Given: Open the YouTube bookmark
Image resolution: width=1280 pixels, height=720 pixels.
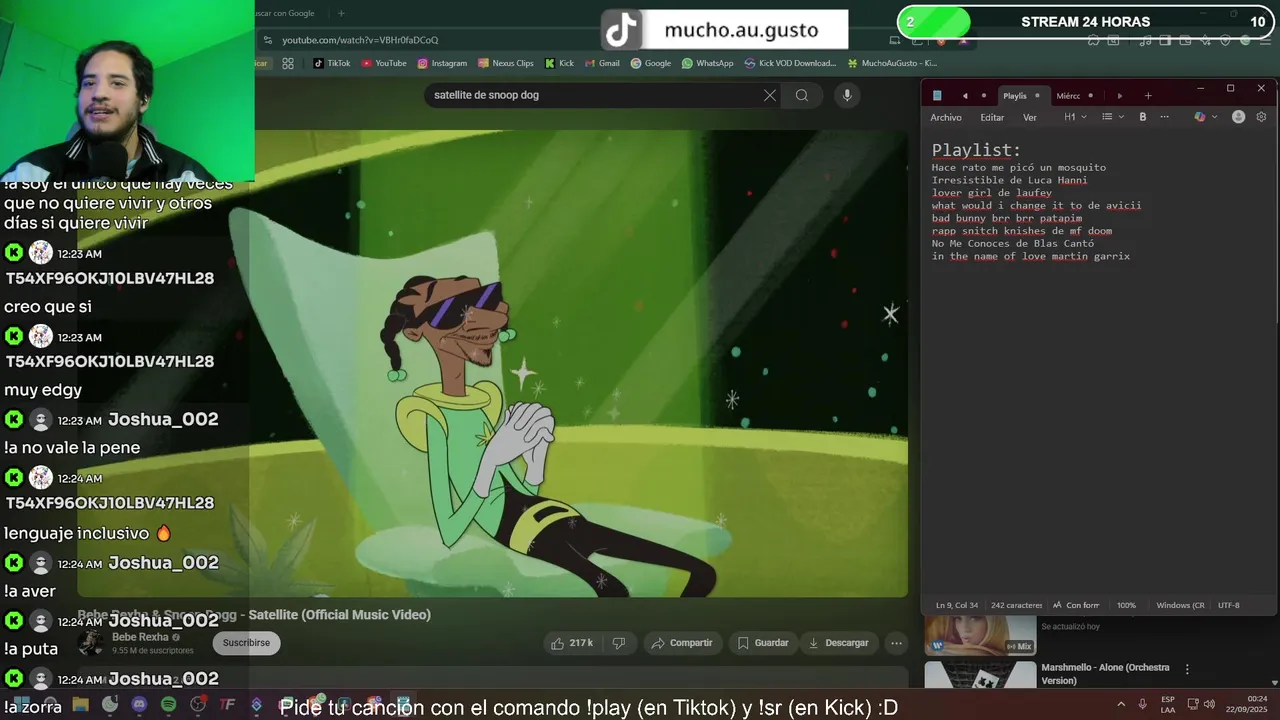Looking at the screenshot, I should pyautogui.click(x=384, y=63).
